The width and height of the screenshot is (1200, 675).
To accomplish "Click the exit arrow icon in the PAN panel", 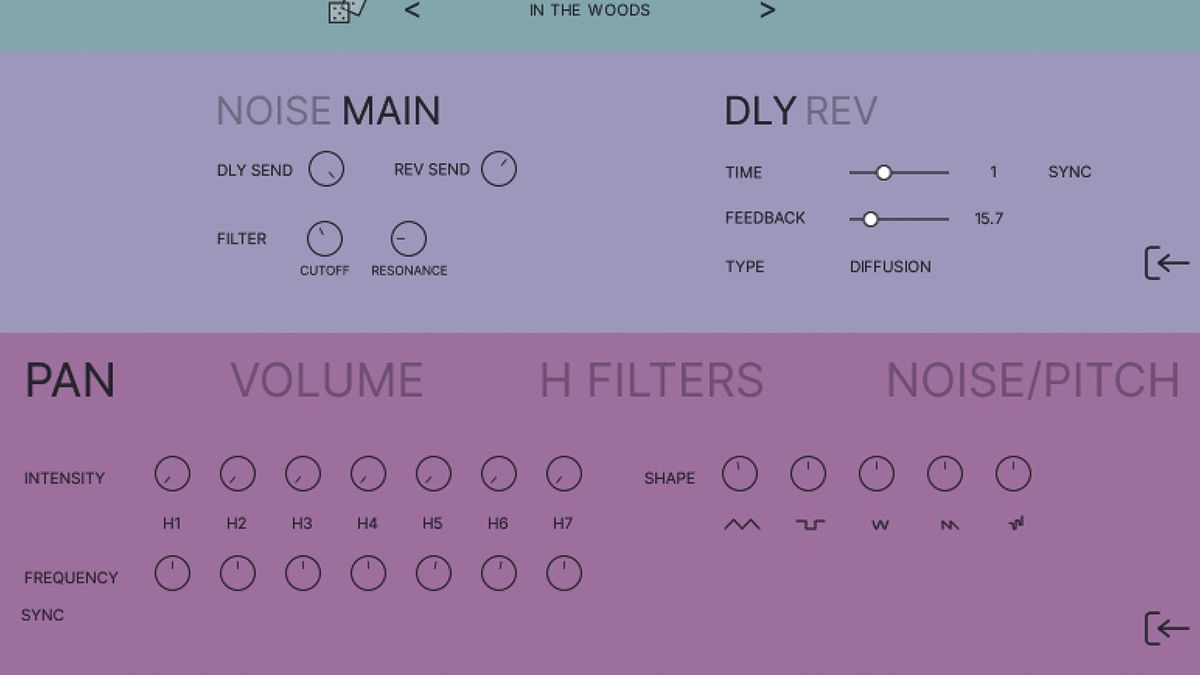I will tap(1166, 629).
